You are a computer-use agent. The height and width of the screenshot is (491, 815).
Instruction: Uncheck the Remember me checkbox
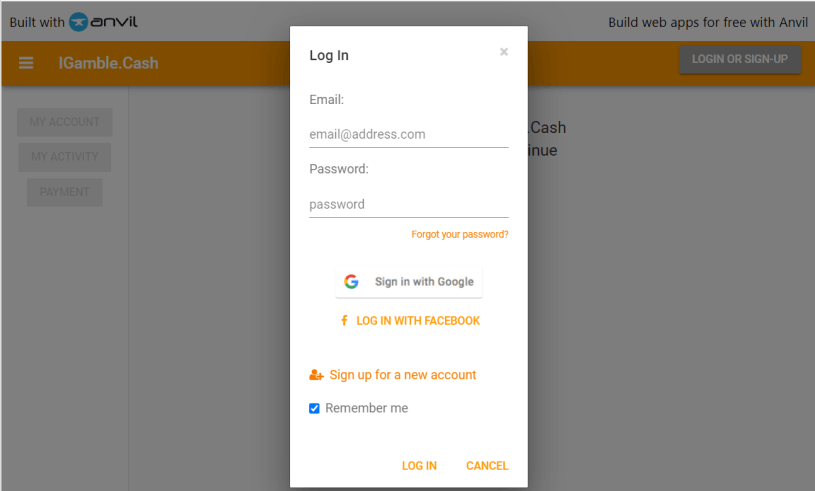(x=314, y=408)
